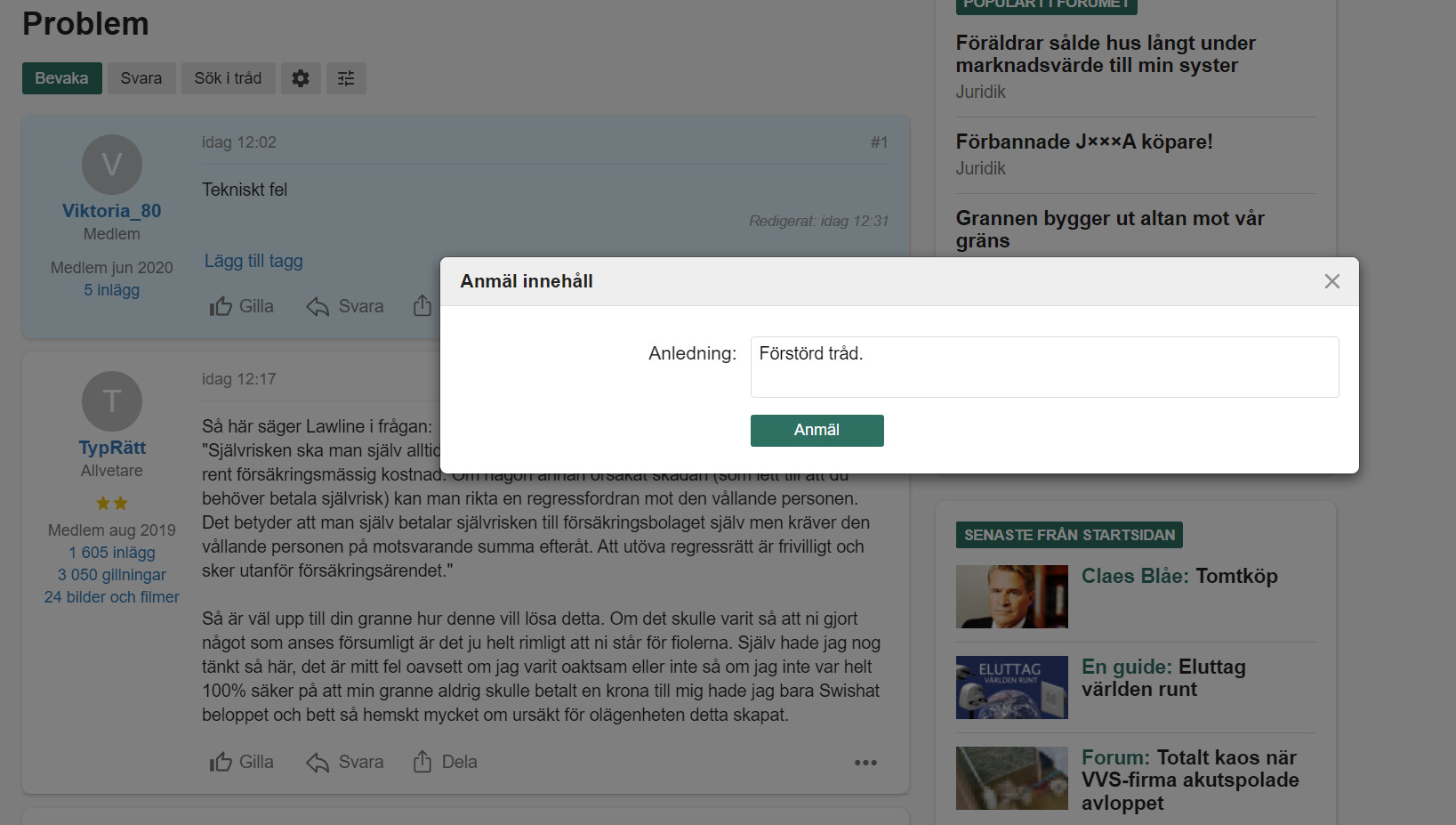The height and width of the screenshot is (825, 1456).
Task: Click the Lägg till tagg link
Action: [x=253, y=261]
